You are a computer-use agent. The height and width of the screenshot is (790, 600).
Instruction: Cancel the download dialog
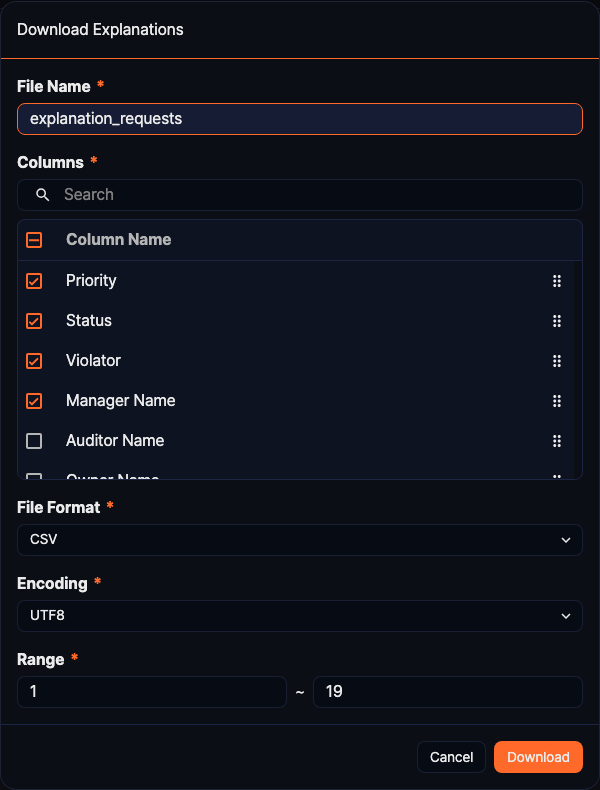tap(451, 757)
